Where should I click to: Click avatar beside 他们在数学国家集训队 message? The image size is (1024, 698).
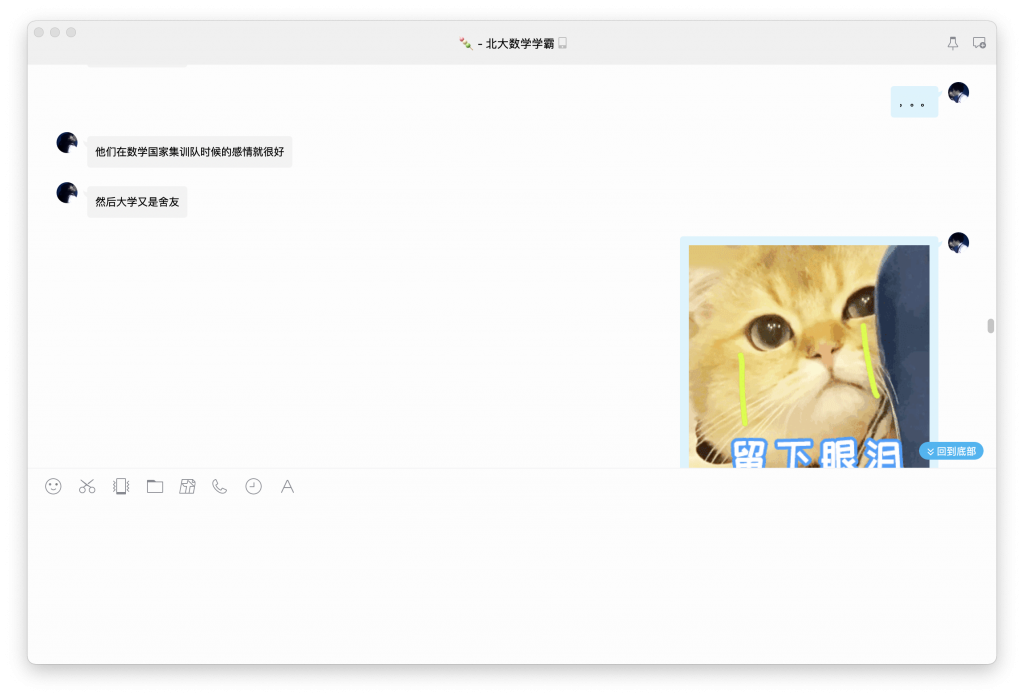[x=67, y=143]
